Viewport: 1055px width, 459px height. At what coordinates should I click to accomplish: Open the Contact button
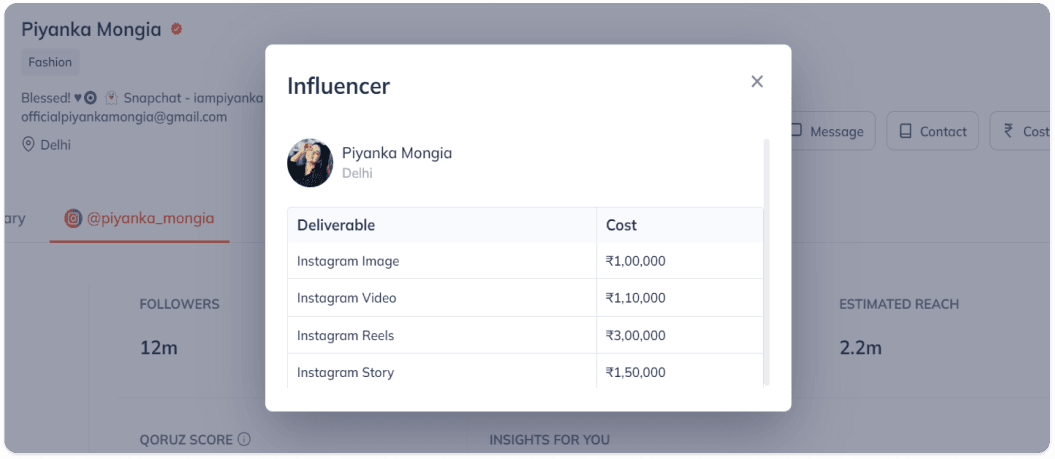(933, 131)
